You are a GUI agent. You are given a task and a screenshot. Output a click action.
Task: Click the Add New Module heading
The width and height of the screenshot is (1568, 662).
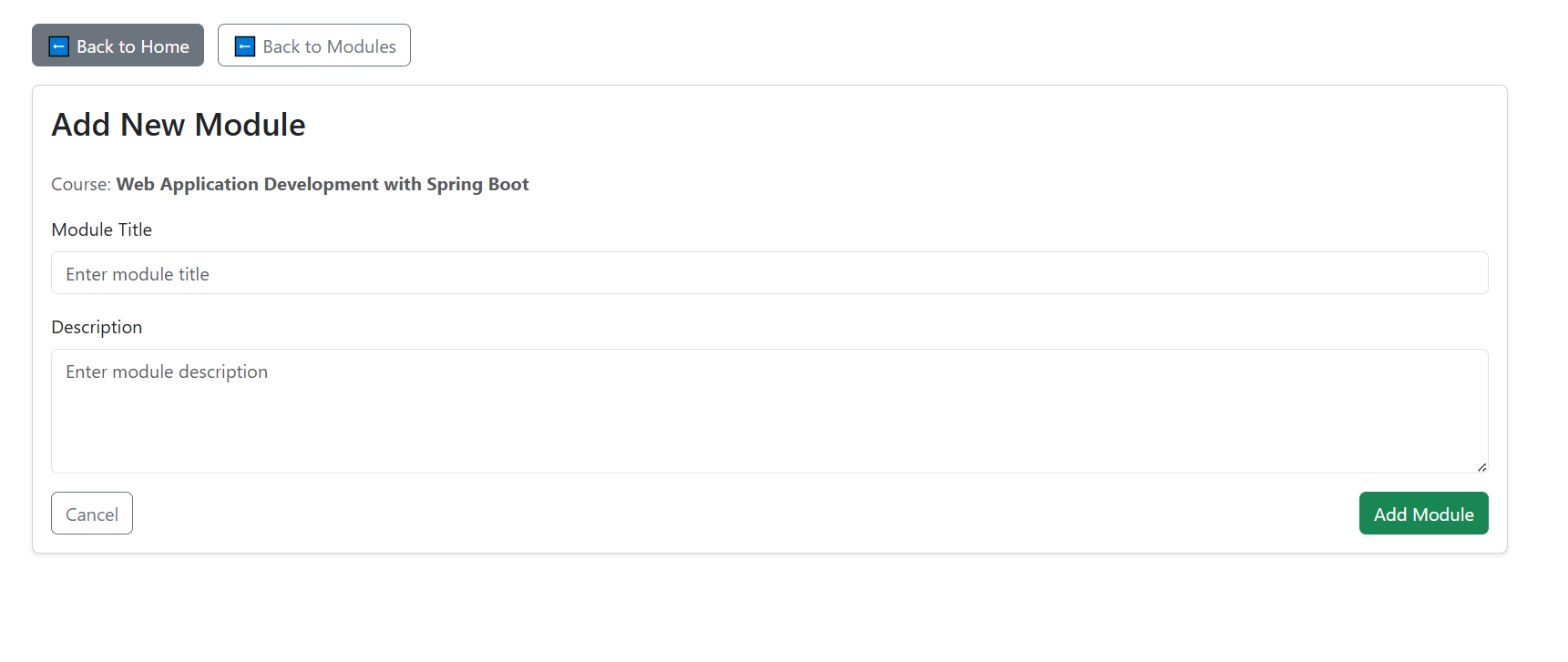[179, 125]
